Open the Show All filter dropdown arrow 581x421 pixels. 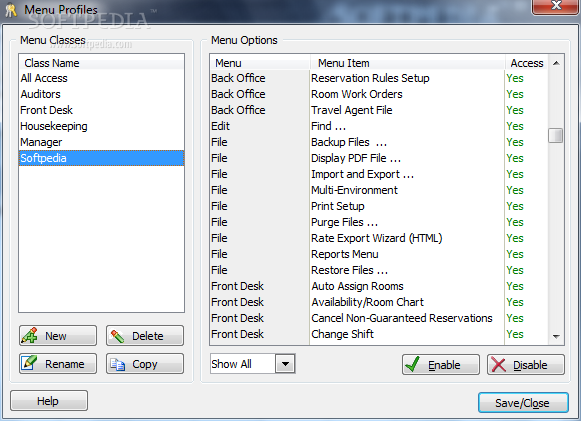285,364
